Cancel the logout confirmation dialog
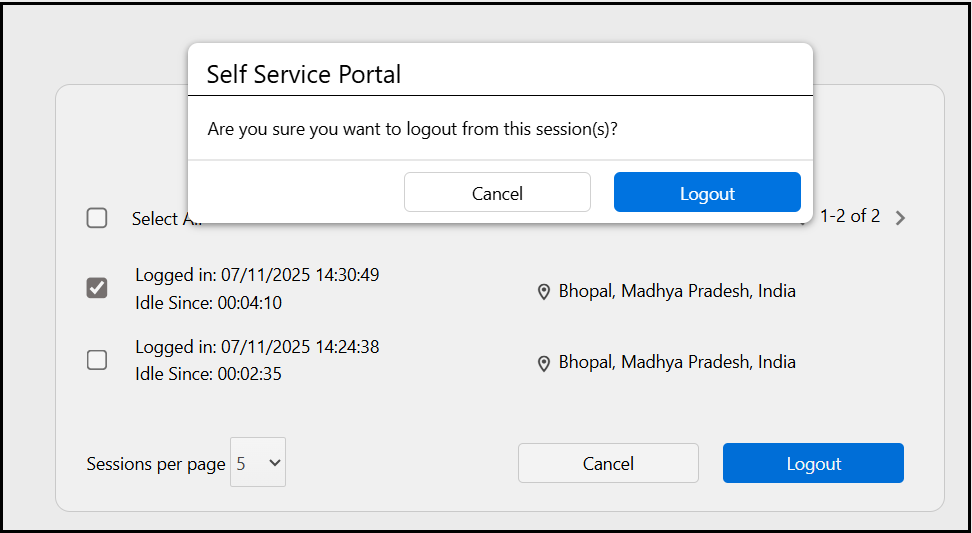The width and height of the screenshot is (972, 533). click(x=497, y=193)
